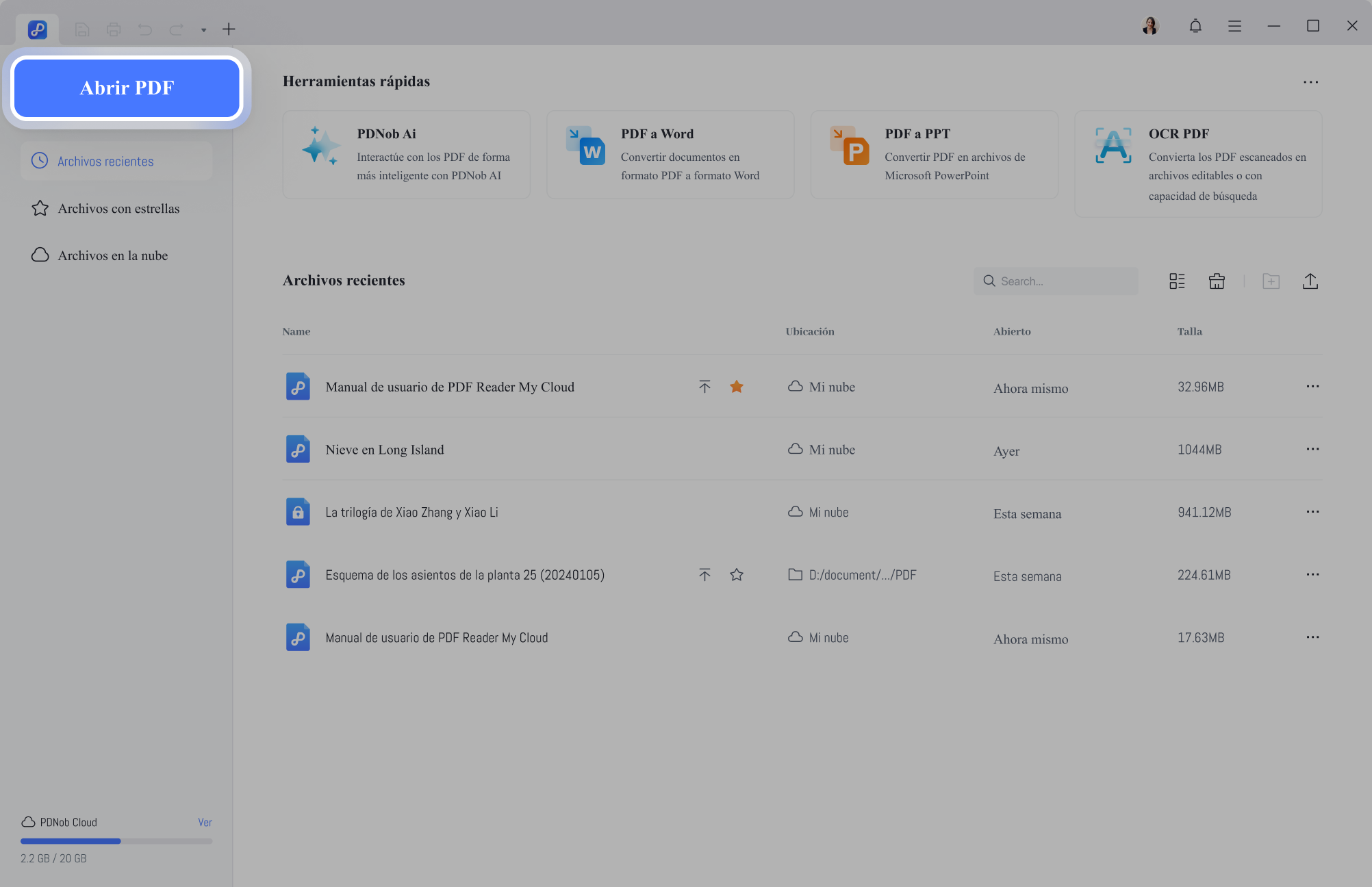1372x887 pixels.
Task: Click the upload icon above file list
Action: tap(1310, 281)
